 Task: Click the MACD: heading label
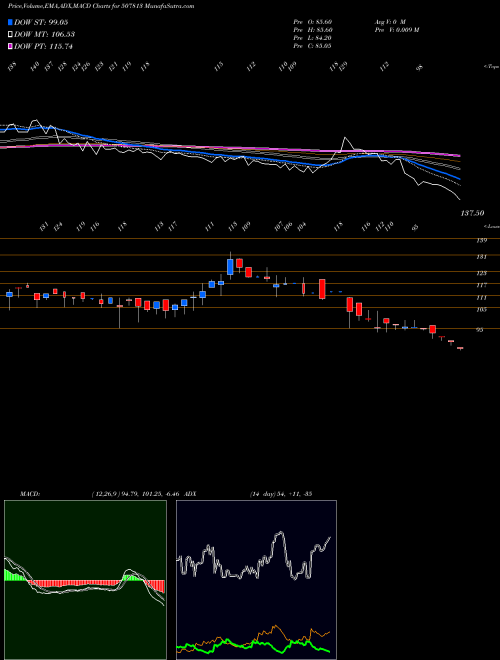(x=30, y=494)
